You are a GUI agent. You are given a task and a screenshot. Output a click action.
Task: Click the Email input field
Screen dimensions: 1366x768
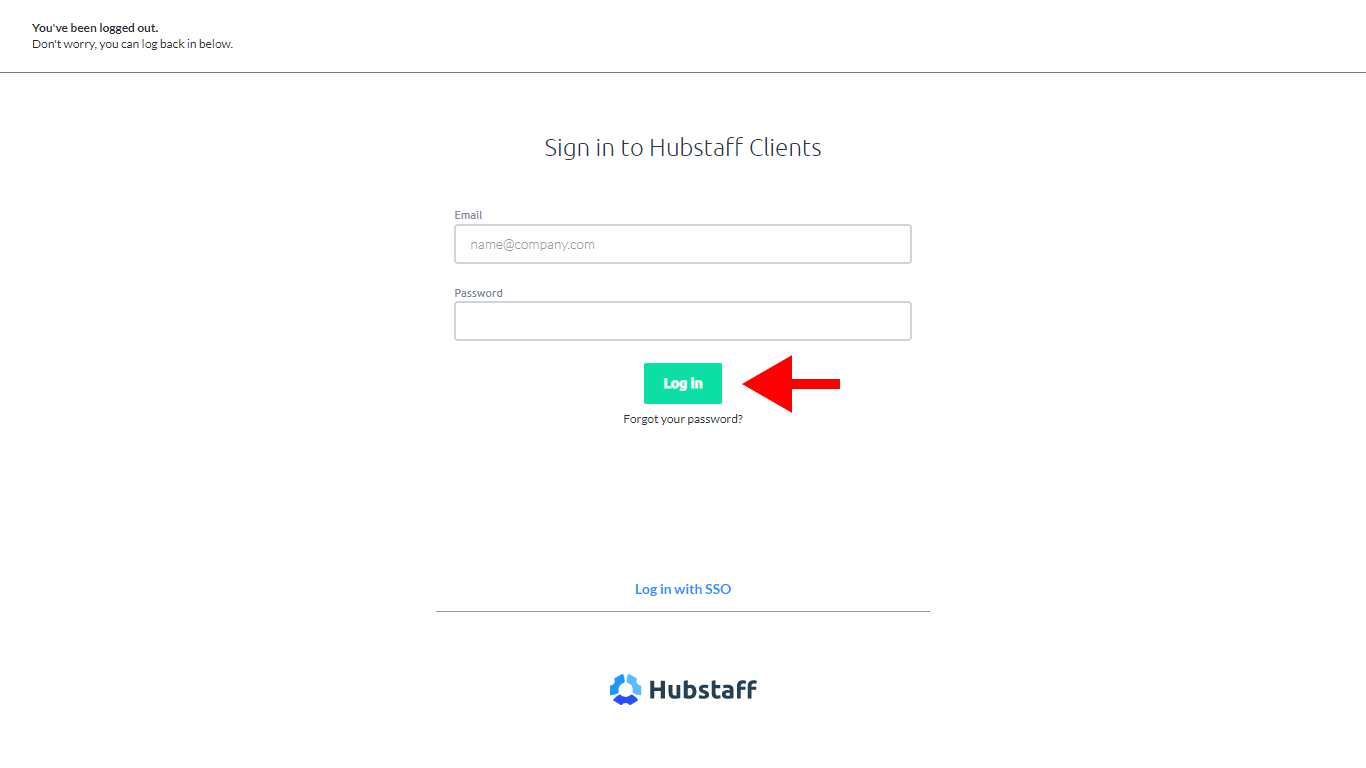(683, 244)
